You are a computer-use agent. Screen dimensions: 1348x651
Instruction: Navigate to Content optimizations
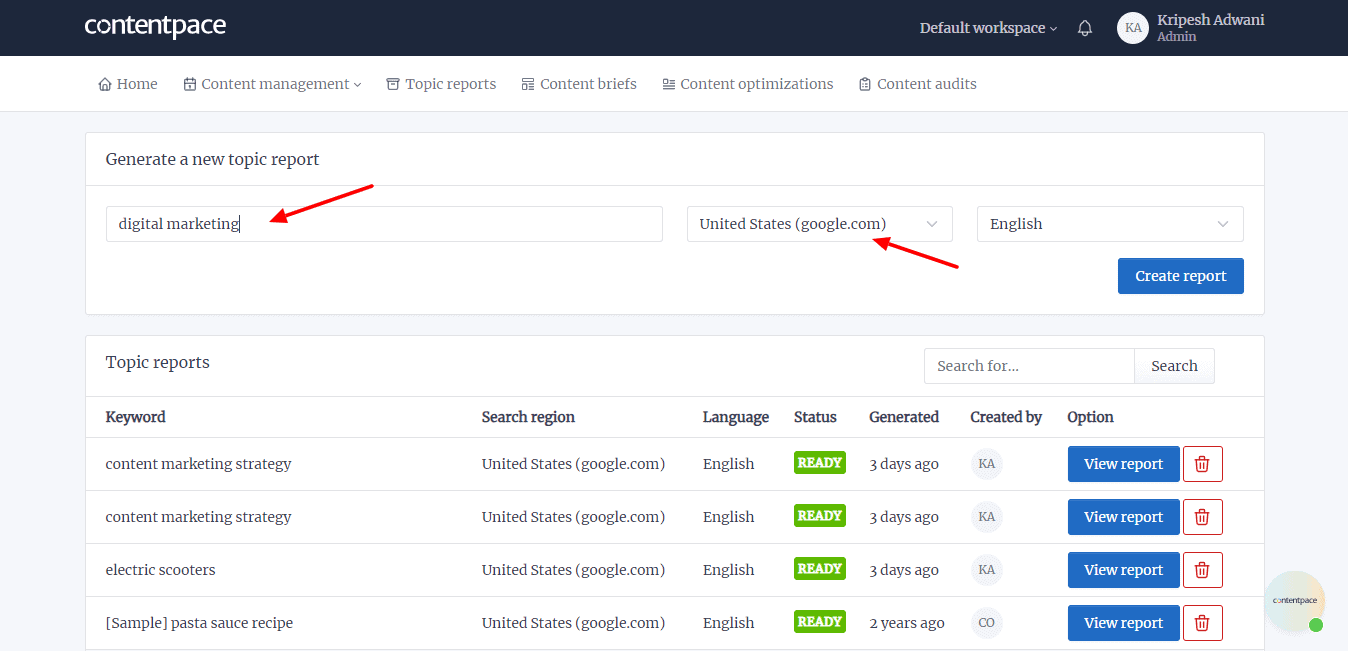(747, 84)
